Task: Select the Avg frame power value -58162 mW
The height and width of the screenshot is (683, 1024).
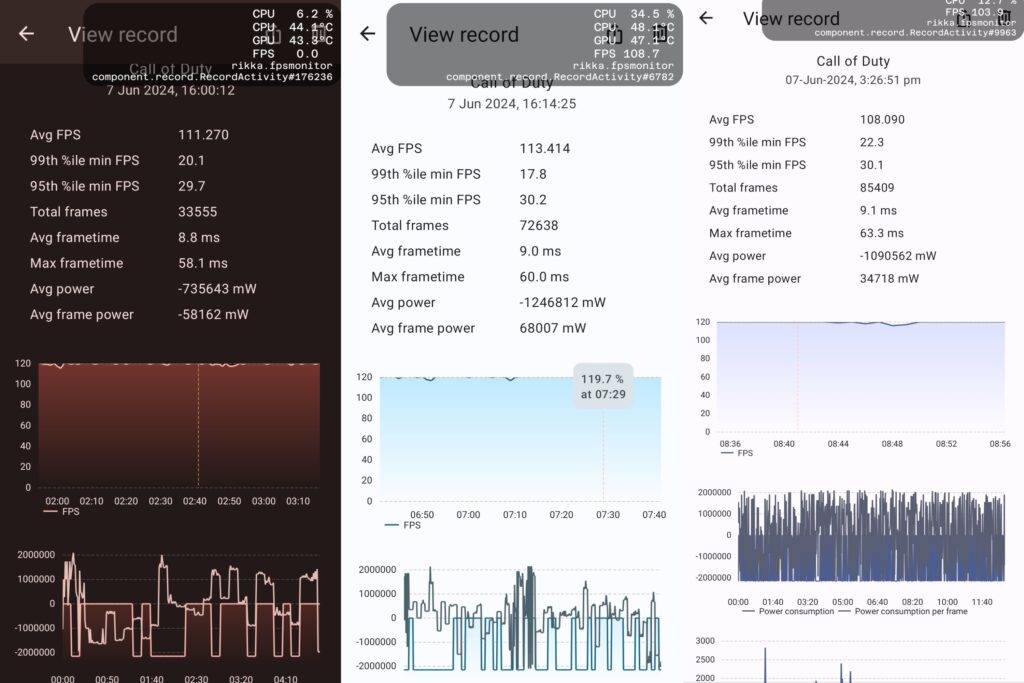Action: (x=213, y=314)
